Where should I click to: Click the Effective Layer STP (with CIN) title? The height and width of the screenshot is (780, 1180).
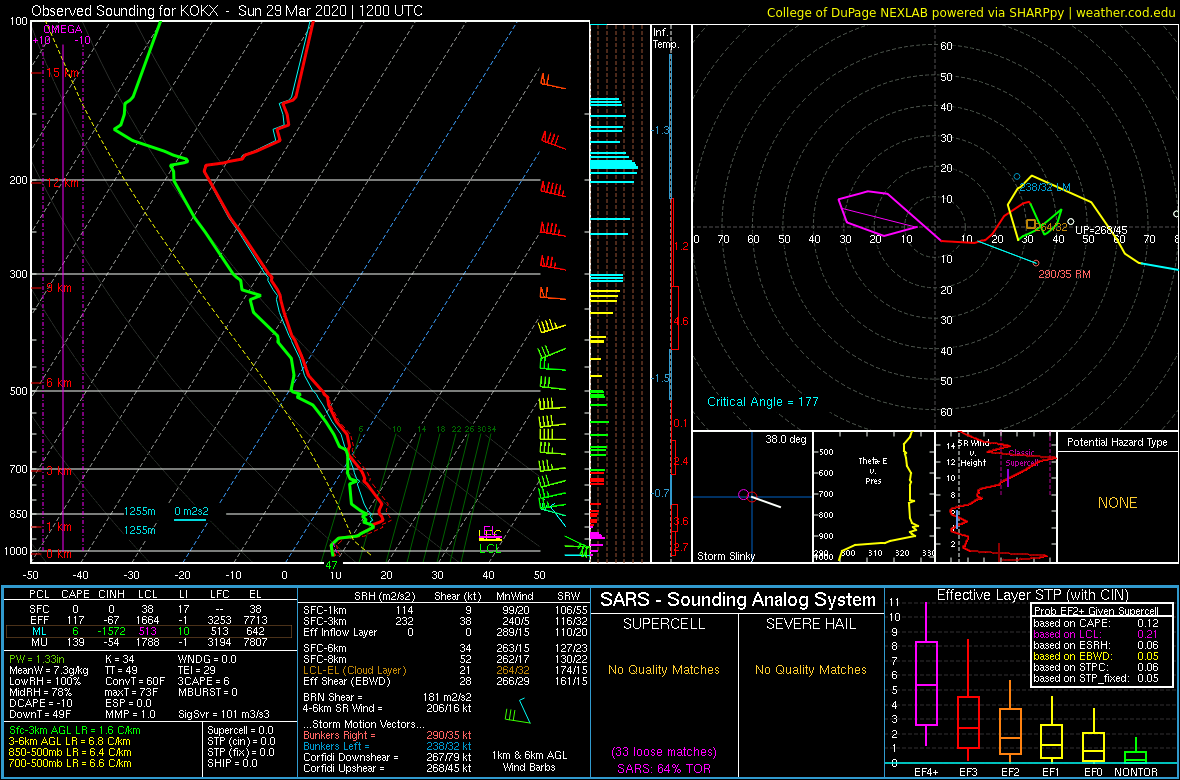(x=1032, y=596)
